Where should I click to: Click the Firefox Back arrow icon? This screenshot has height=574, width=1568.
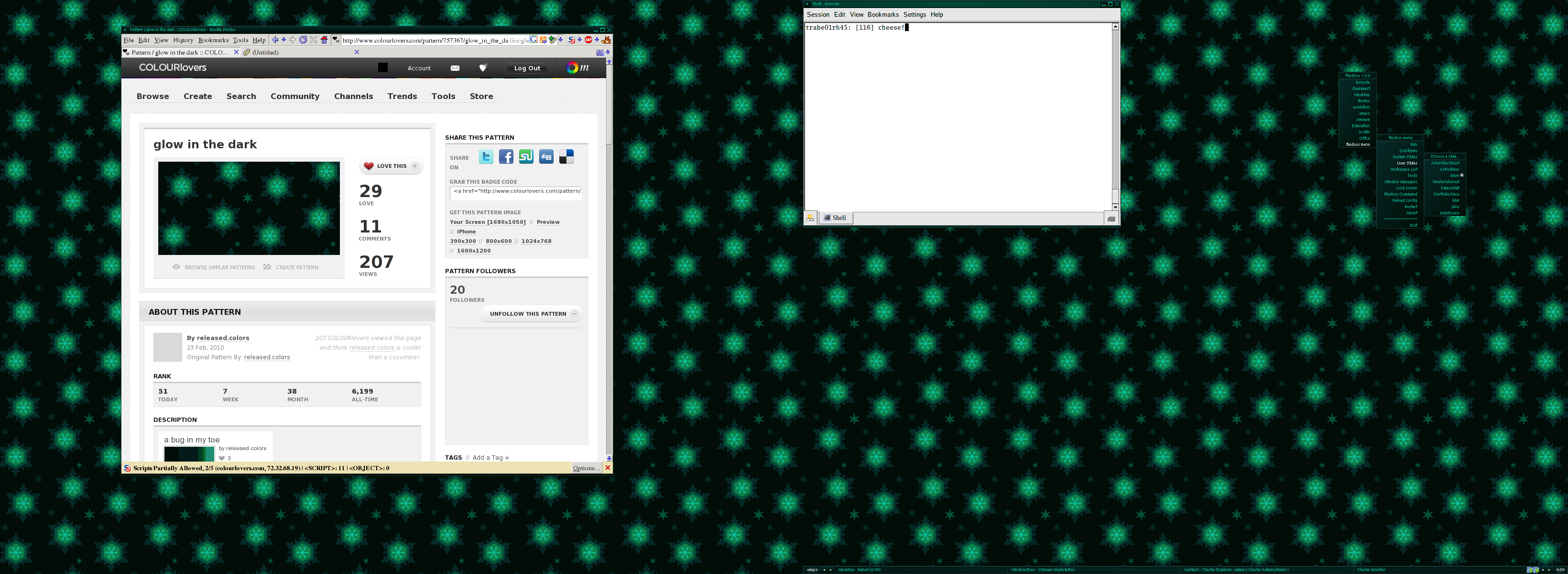click(275, 40)
